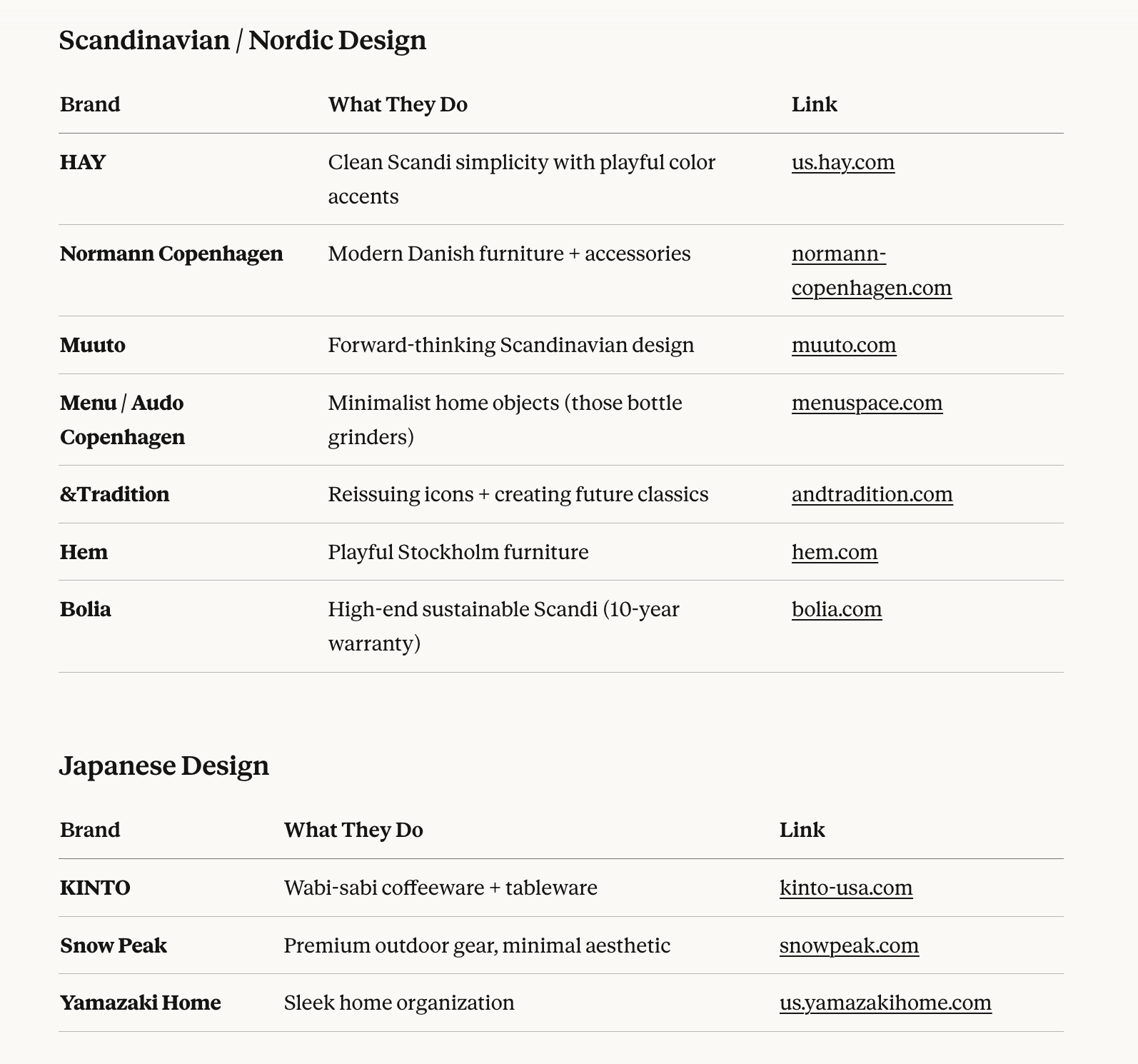The image size is (1138, 1064).
Task: Click the Snow Peak brand name
Action: pos(114,946)
